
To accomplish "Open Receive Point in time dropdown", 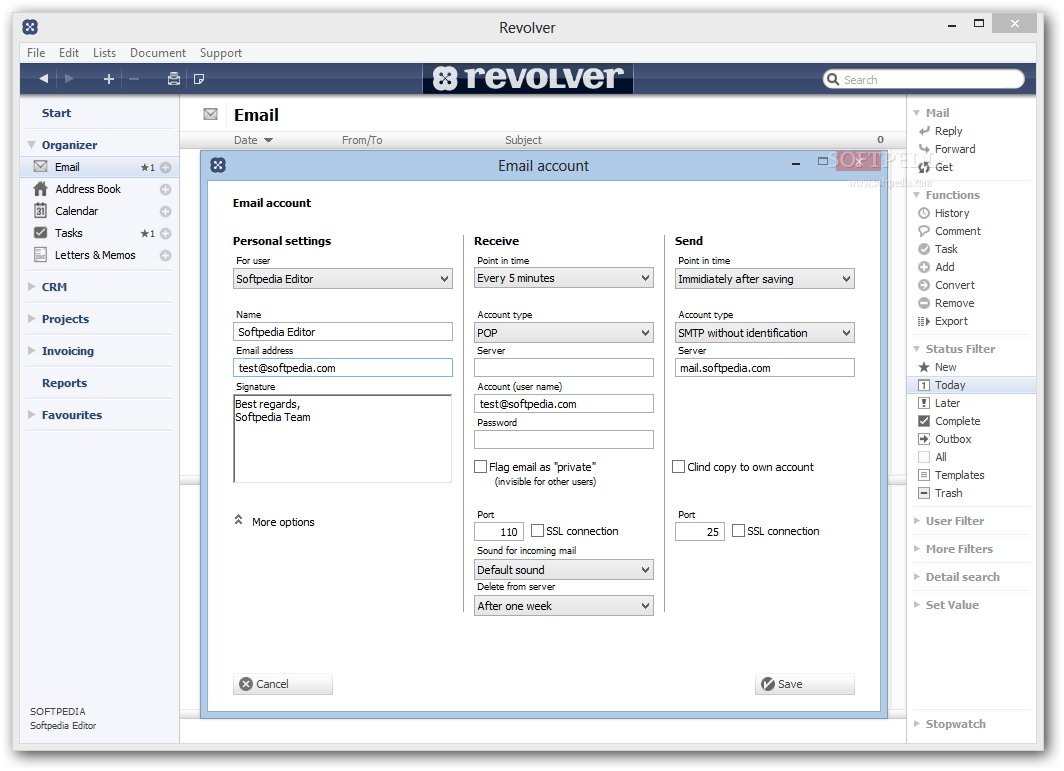I will tap(564, 278).
